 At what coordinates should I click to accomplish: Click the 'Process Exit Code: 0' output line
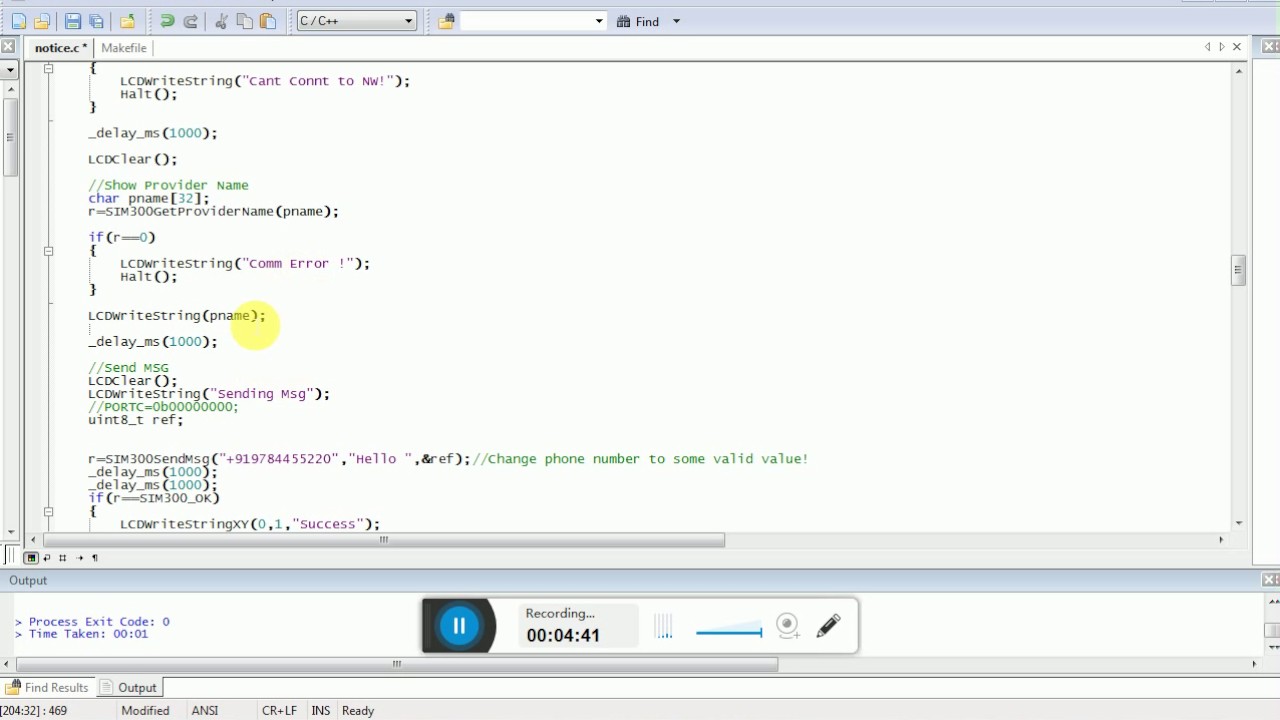pyautogui.click(x=92, y=621)
